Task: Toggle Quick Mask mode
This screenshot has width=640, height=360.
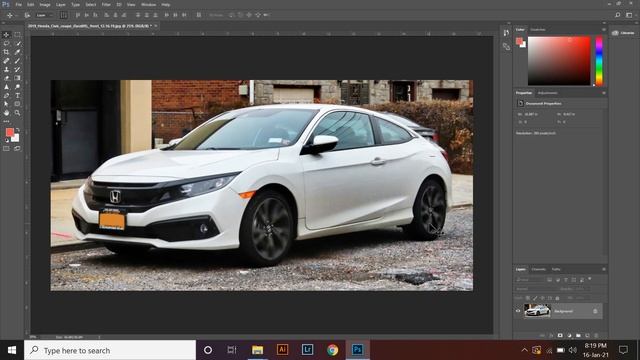Action: (6, 149)
